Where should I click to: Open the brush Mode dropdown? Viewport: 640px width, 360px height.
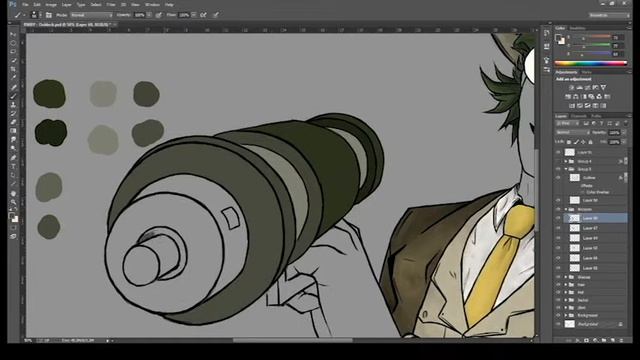click(91, 15)
